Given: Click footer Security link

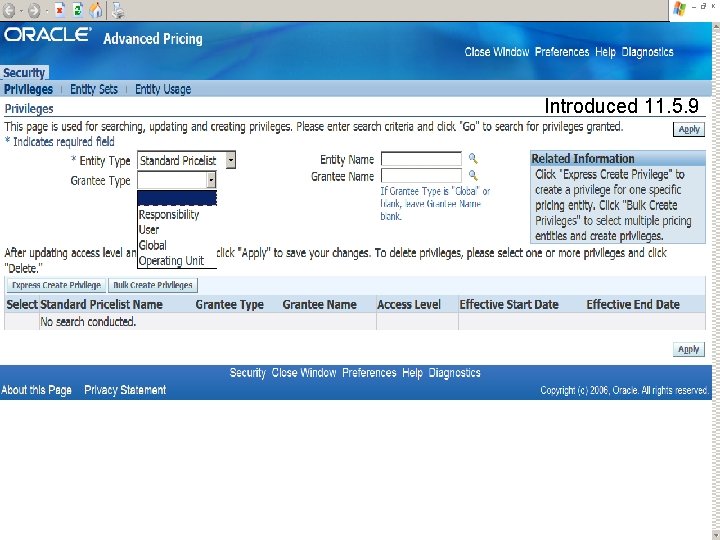Looking at the screenshot, I should 248,372.
